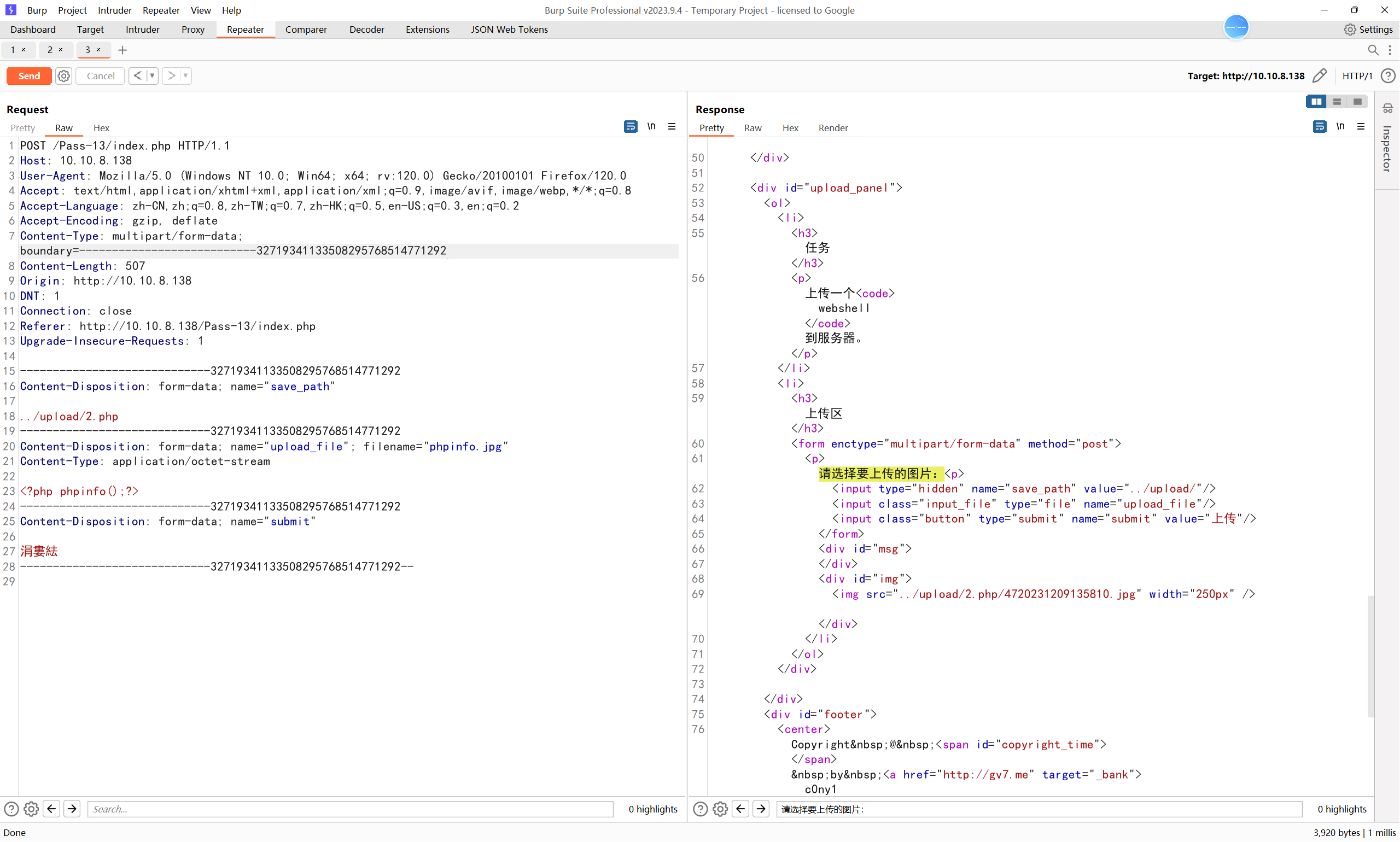
Task: Click the img src path in response
Action: click(1018, 594)
